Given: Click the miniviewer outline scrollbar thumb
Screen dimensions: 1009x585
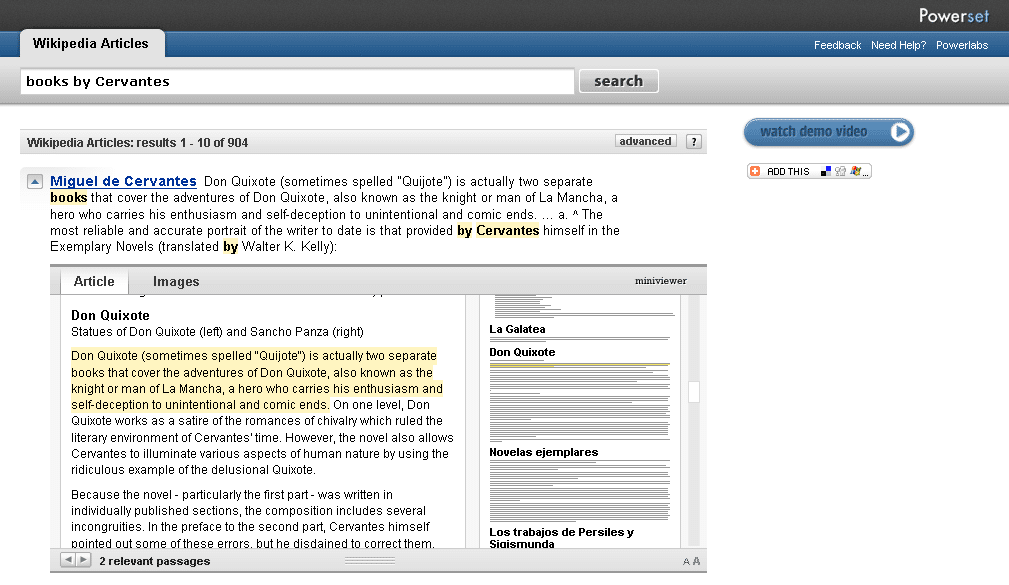Looking at the screenshot, I should [x=694, y=392].
